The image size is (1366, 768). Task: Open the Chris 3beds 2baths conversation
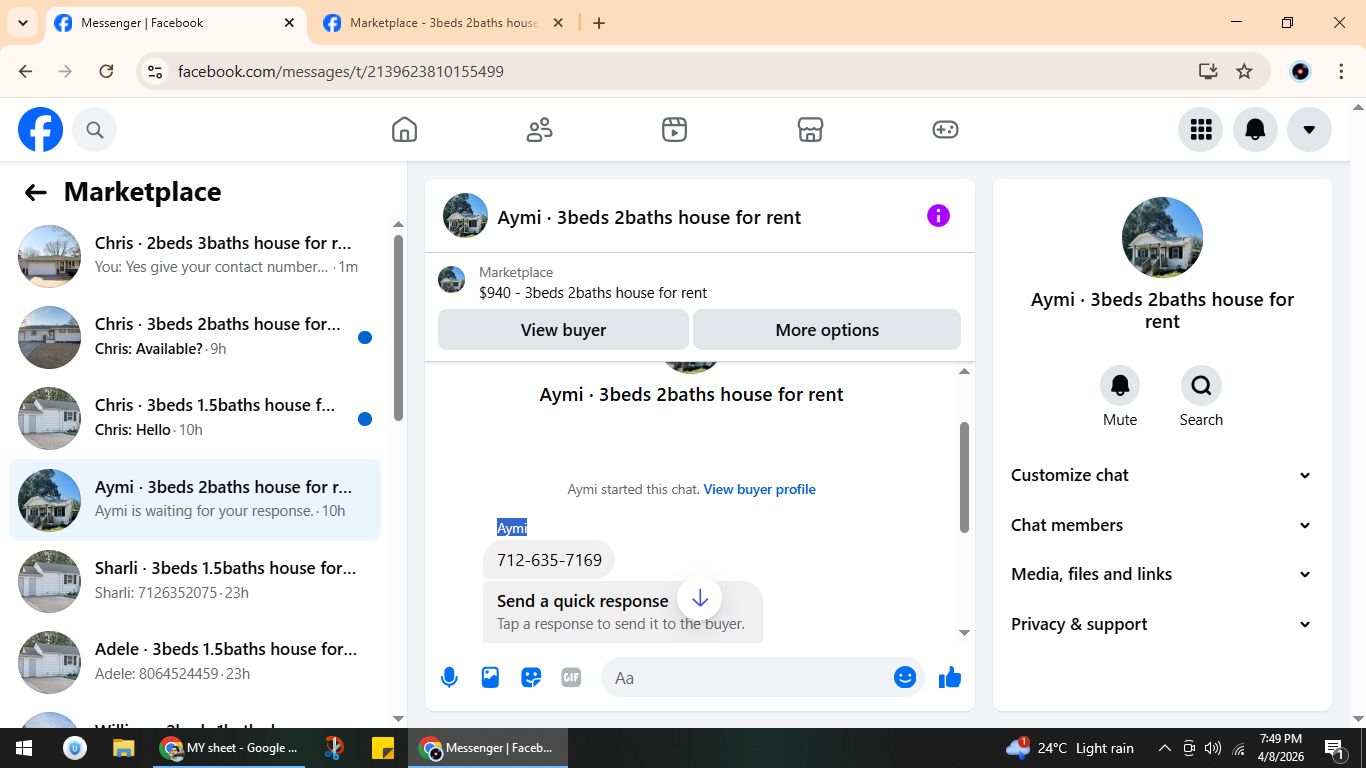coord(195,337)
